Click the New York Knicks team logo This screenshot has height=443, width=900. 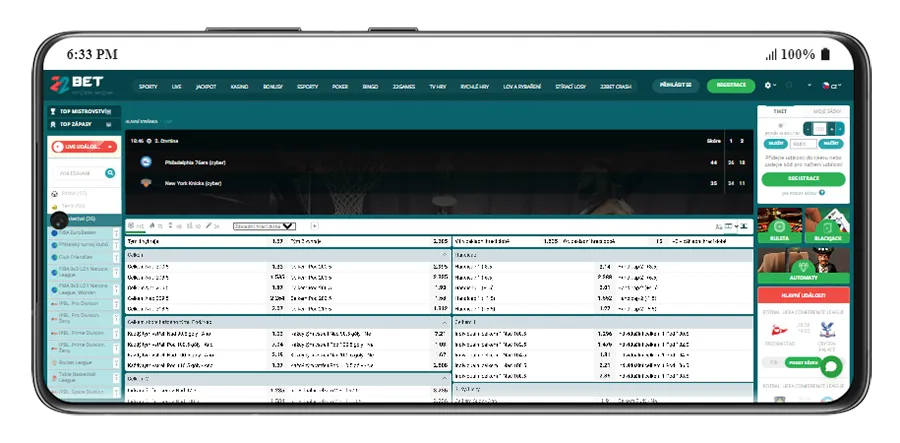(x=144, y=183)
